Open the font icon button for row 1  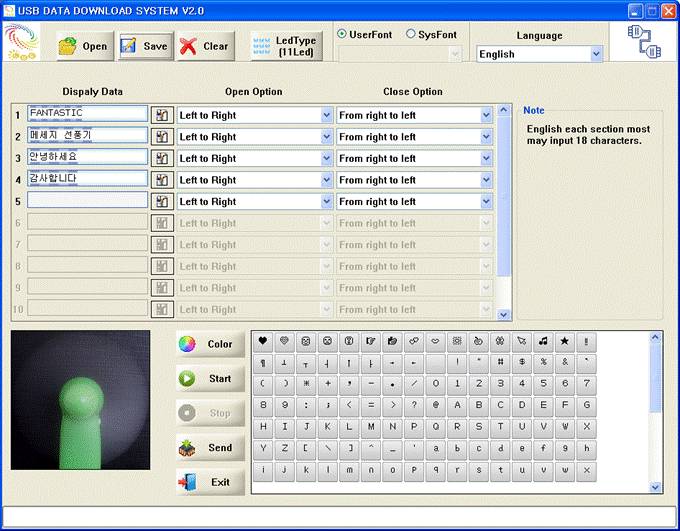(162, 115)
